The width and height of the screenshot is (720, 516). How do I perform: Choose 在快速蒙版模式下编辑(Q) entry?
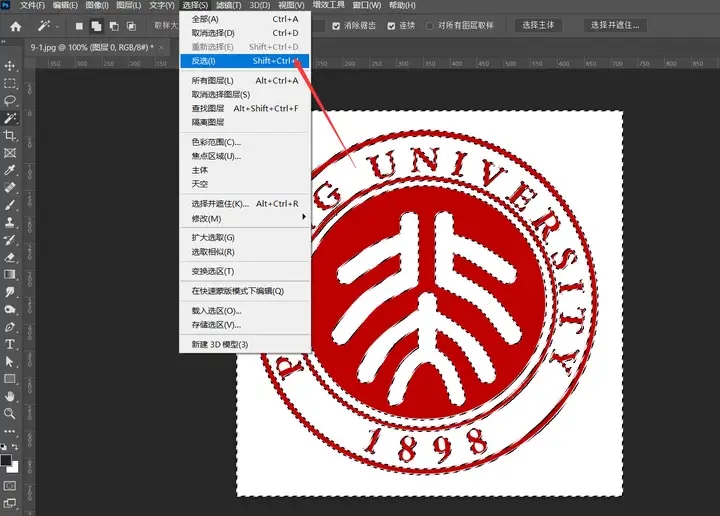[x=245, y=291]
